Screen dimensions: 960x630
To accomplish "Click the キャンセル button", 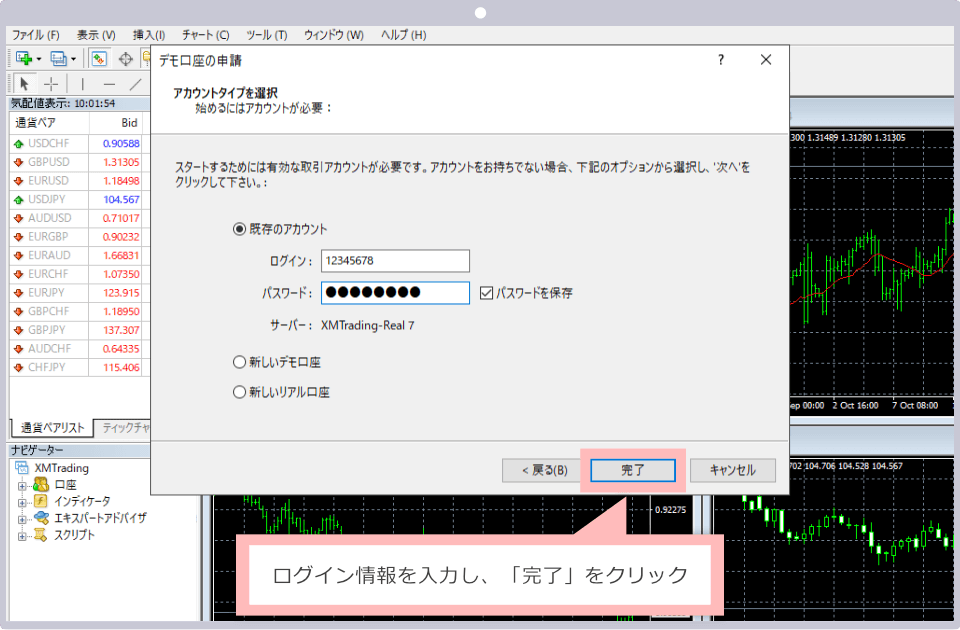I will (x=731, y=470).
